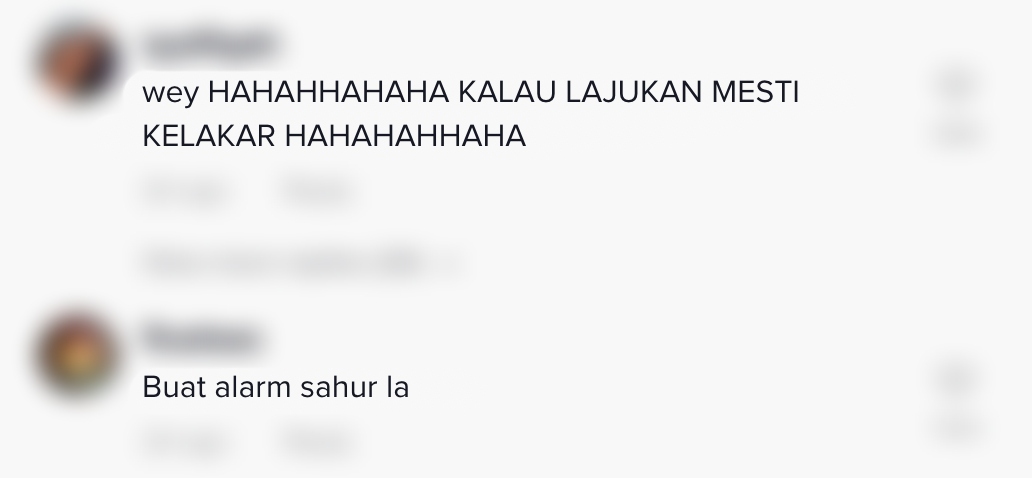Click the word 'wey' in first comment
The image size is (1032, 478).
pos(170,93)
